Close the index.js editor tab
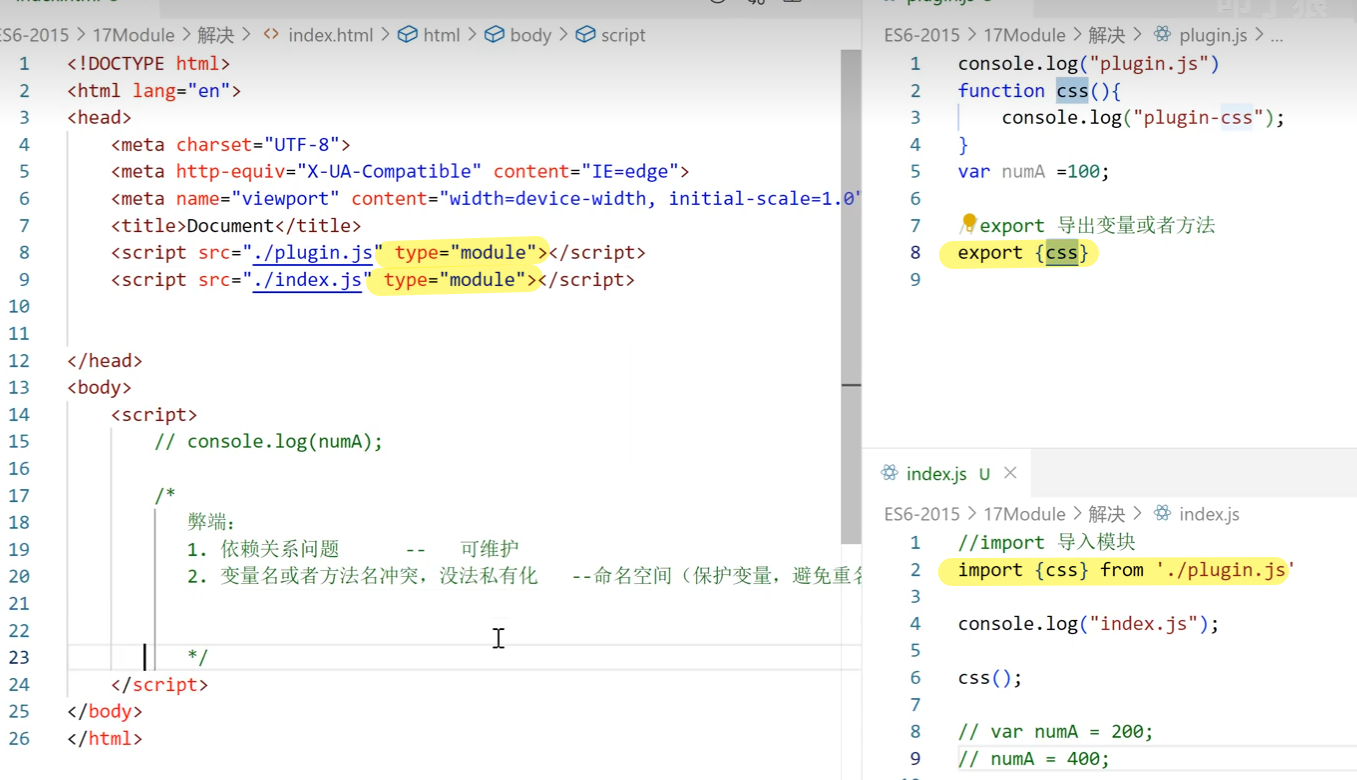 [x=1010, y=473]
